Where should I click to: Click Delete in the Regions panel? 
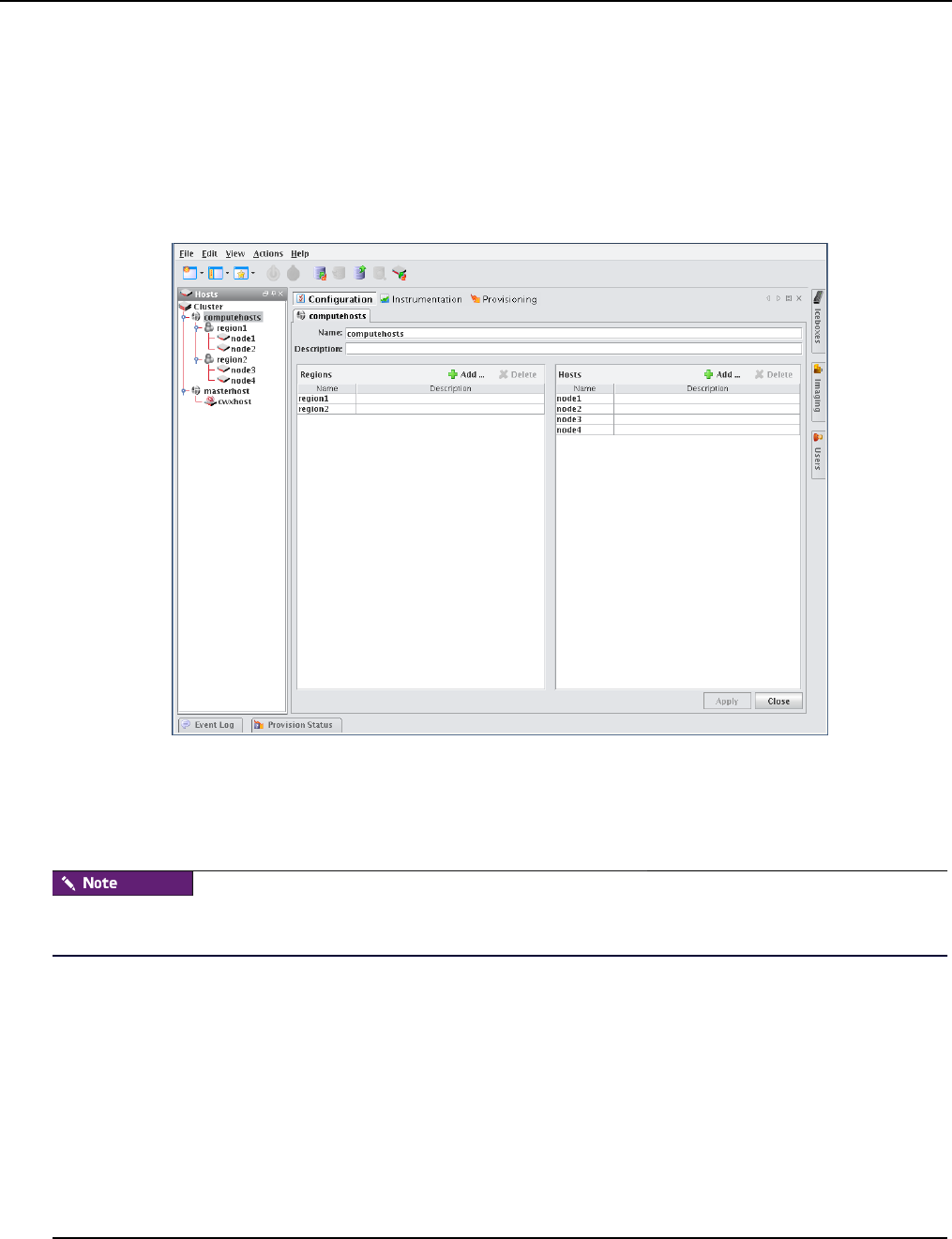(x=518, y=374)
